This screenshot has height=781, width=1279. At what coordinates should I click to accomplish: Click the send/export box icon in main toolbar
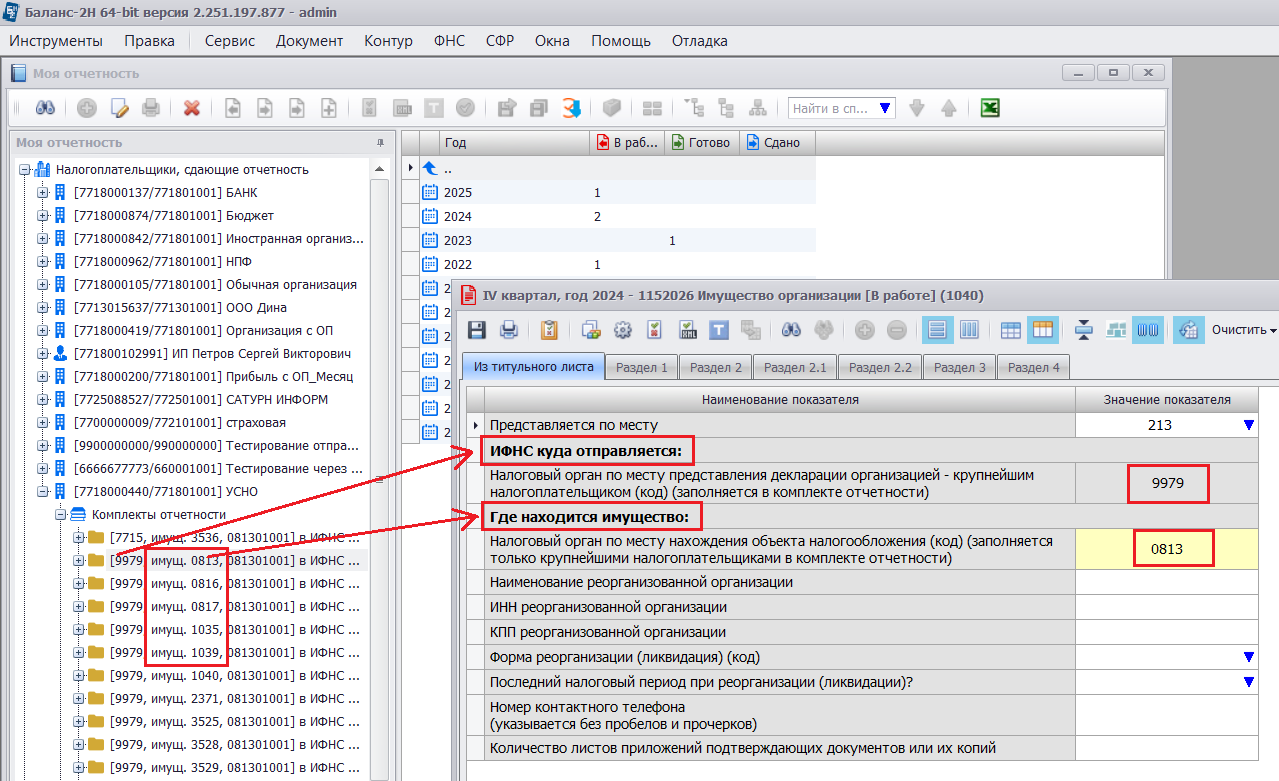507,108
